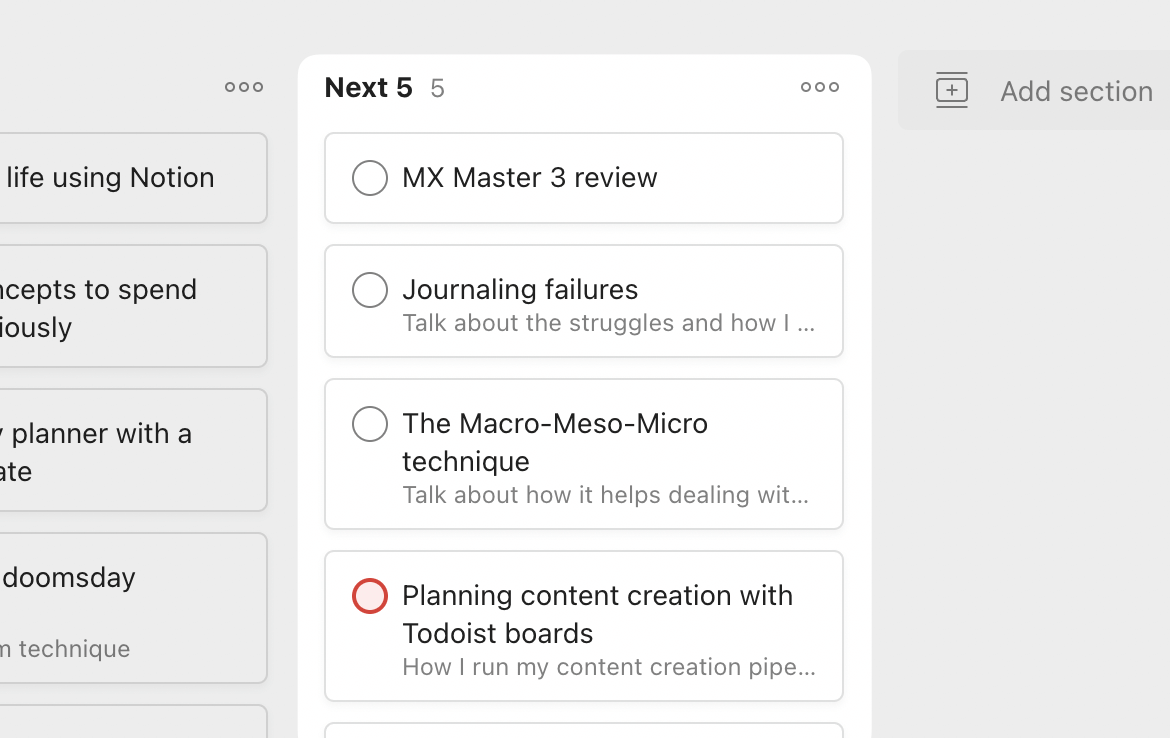Click 'How I run my content creation' description
Image resolution: width=1170 pixels, height=738 pixels.
click(608, 667)
